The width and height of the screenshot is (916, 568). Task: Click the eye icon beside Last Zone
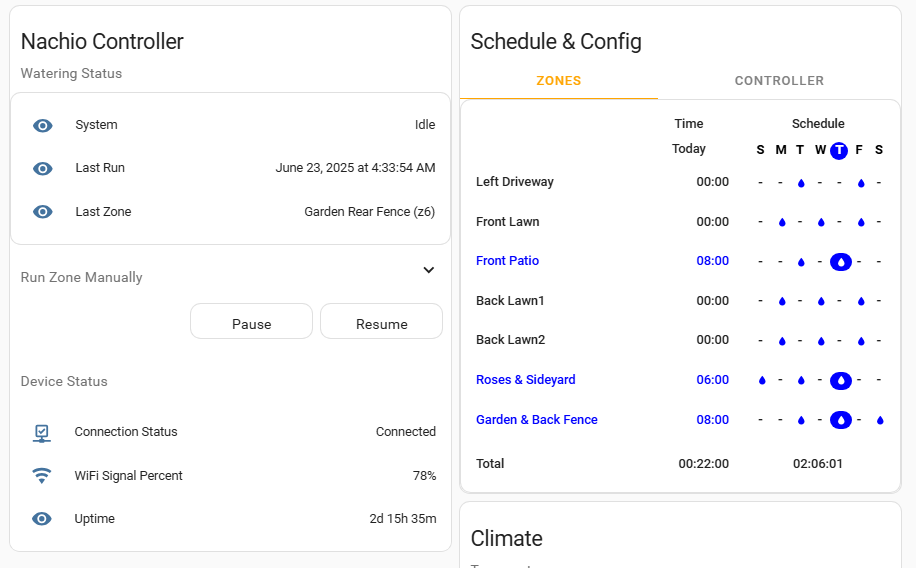click(42, 211)
